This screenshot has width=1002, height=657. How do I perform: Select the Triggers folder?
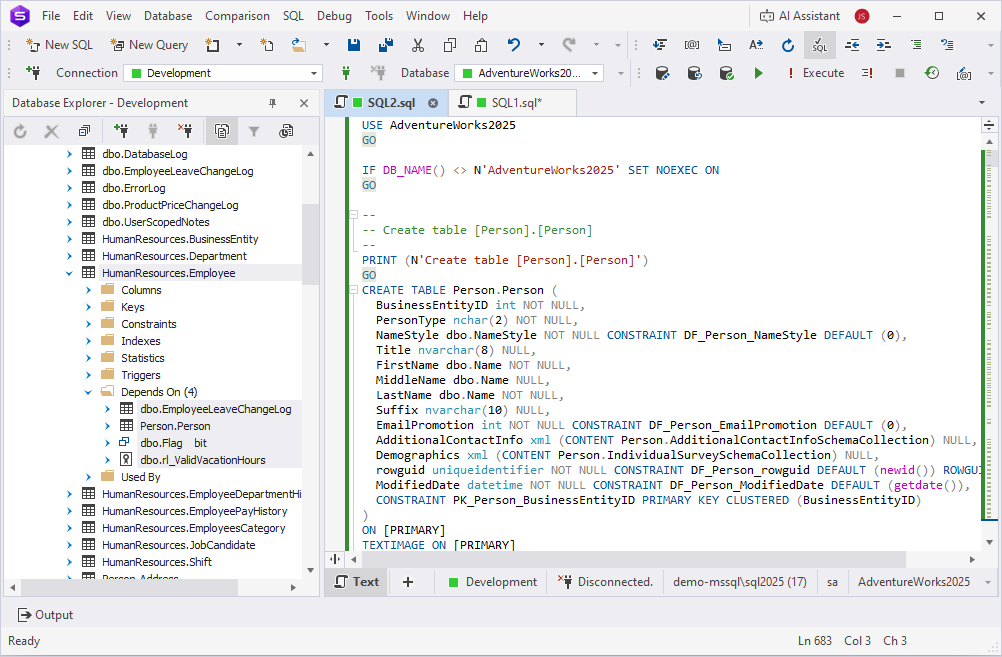(x=141, y=375)
